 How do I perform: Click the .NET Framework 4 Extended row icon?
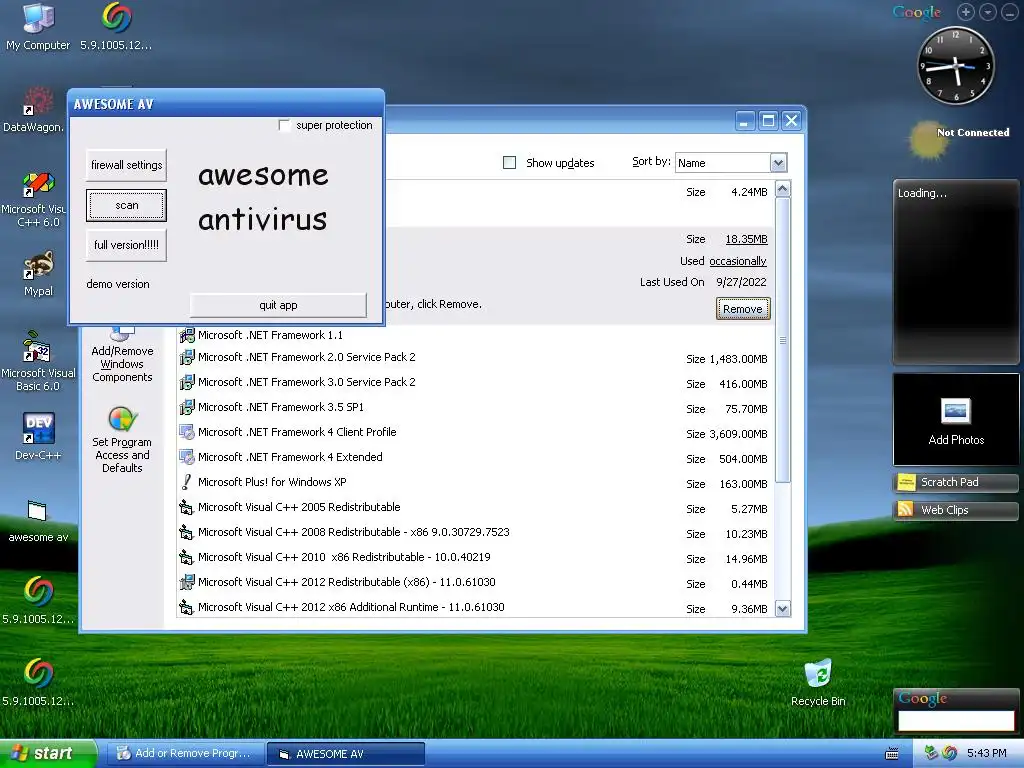pyautogui.click(x=187, y=457)
